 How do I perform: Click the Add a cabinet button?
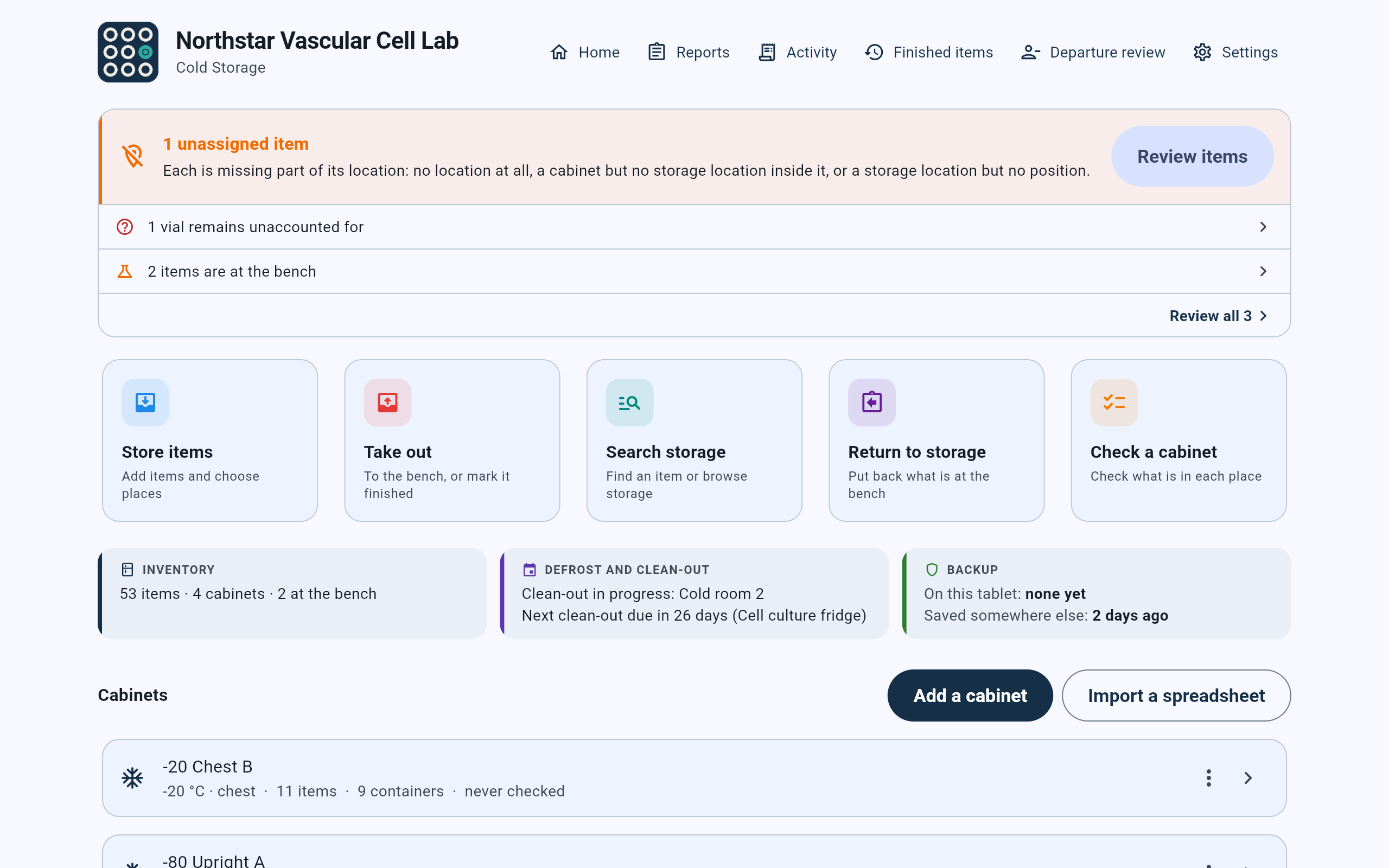point(970,695)
